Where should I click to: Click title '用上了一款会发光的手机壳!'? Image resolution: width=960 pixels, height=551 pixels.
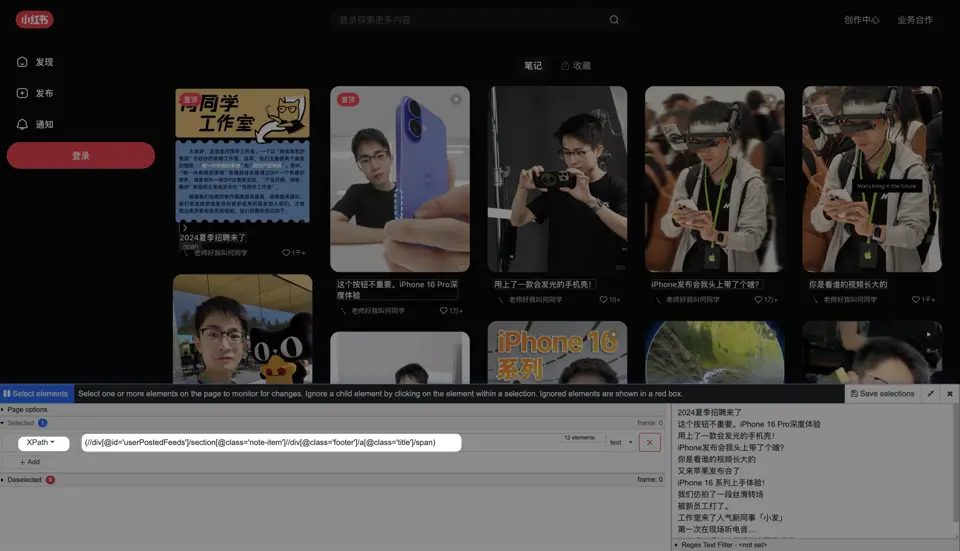542,285
